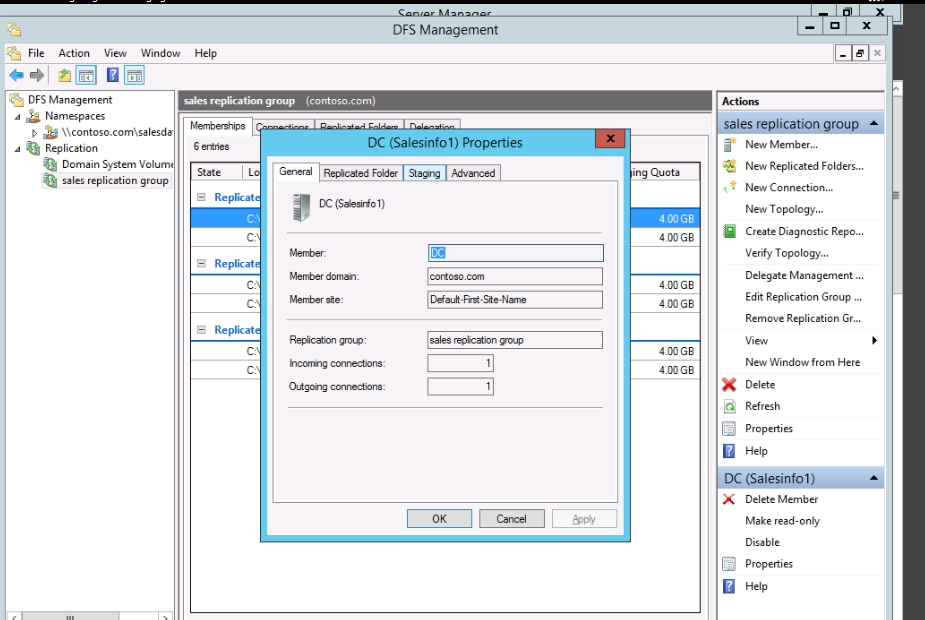Collapse the DC (Salesinfo1) actions section
The height and width of the screenshot is (620, 925).
coord(875,478)
